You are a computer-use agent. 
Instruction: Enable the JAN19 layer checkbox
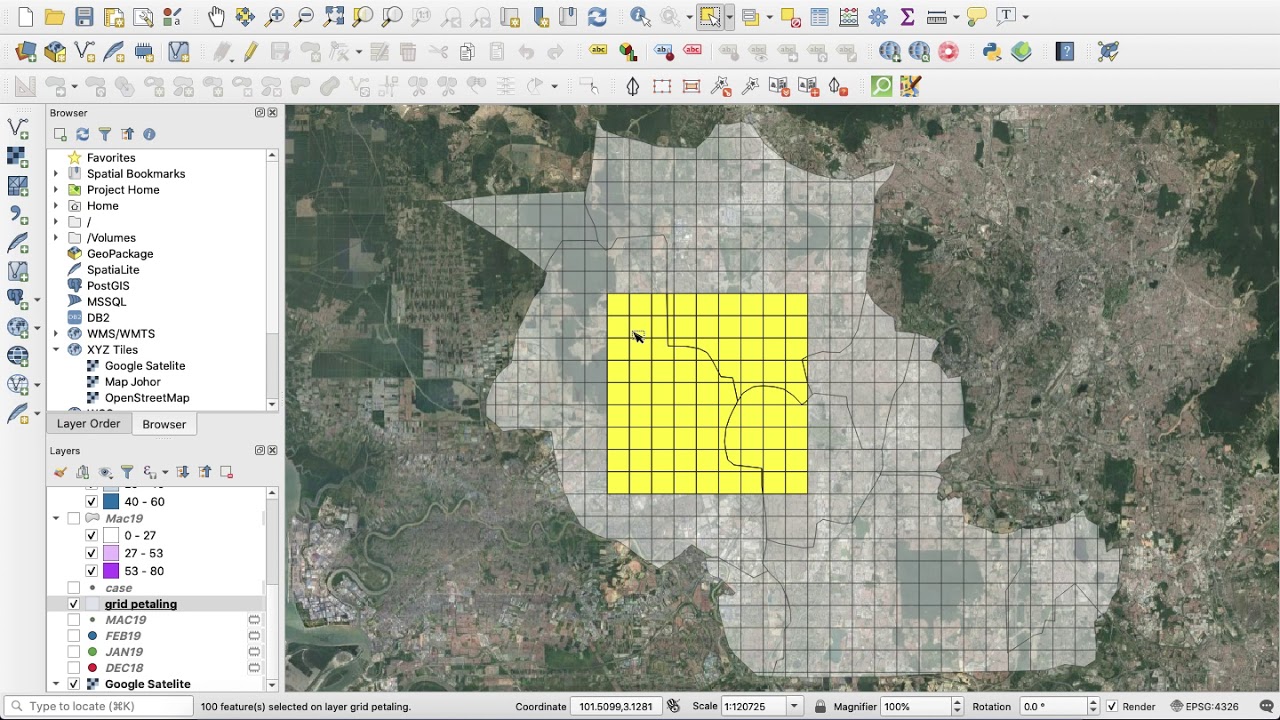click(73, 652)
